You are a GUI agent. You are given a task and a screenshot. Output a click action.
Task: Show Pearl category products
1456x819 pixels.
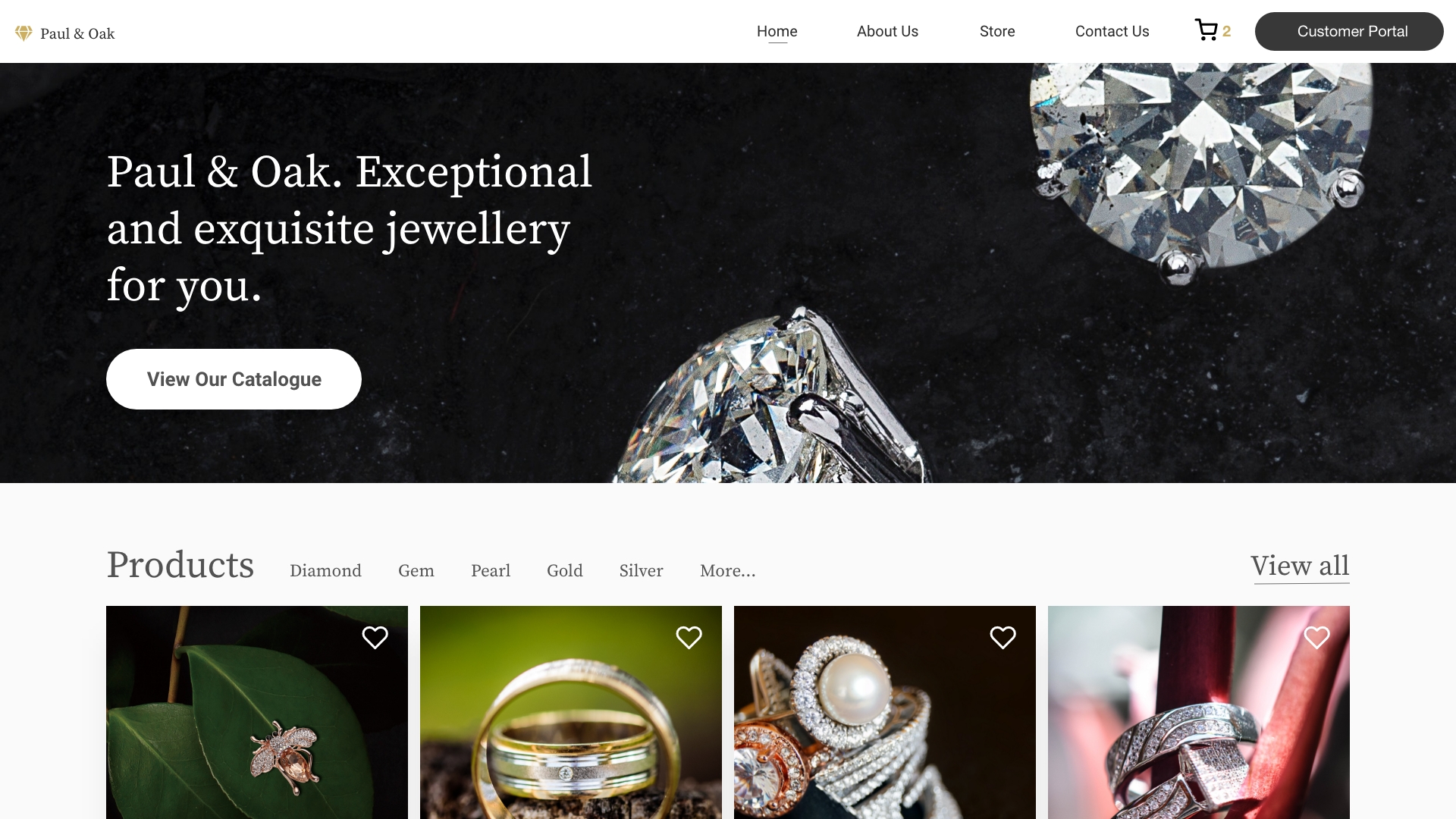coord(490,570)
